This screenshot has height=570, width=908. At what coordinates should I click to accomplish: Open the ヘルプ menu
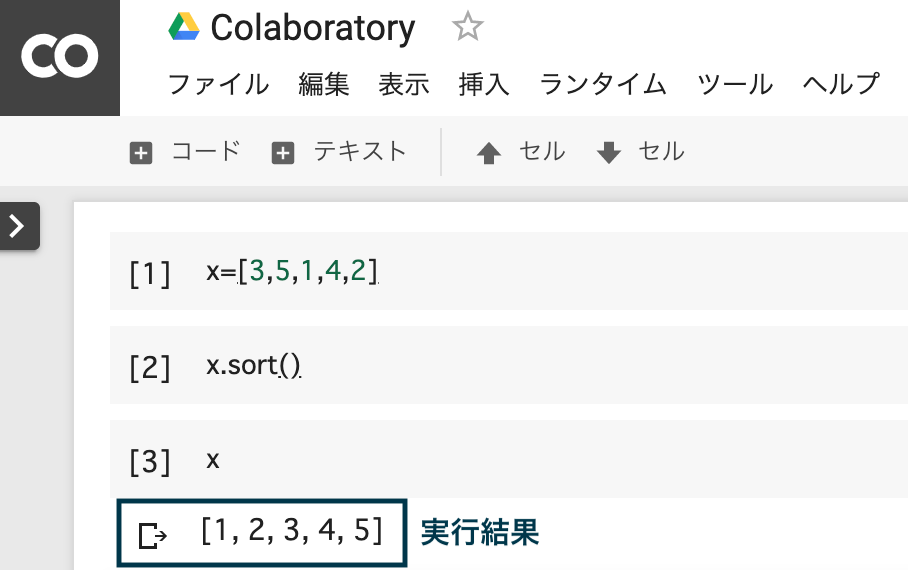(x=841, y=84)
